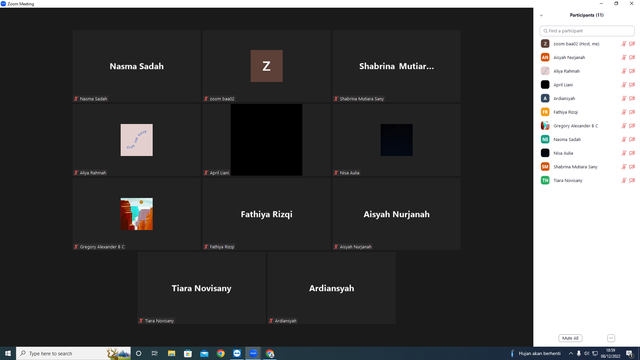This screenshot has height=360, width=640.
Task: Click host zoom baa02's video-off icon
Action: click(x=632, y=44)
